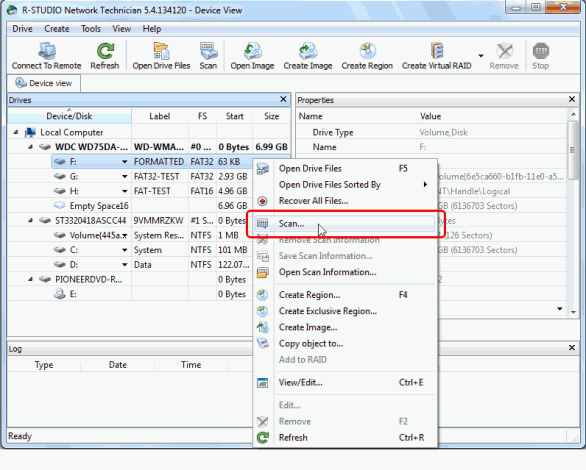Image resolution: width=586 pixels, height=470 pixels.
Task: Click the Scan toolbar icon
Action: pyautogui.click(x=208, y=56)
